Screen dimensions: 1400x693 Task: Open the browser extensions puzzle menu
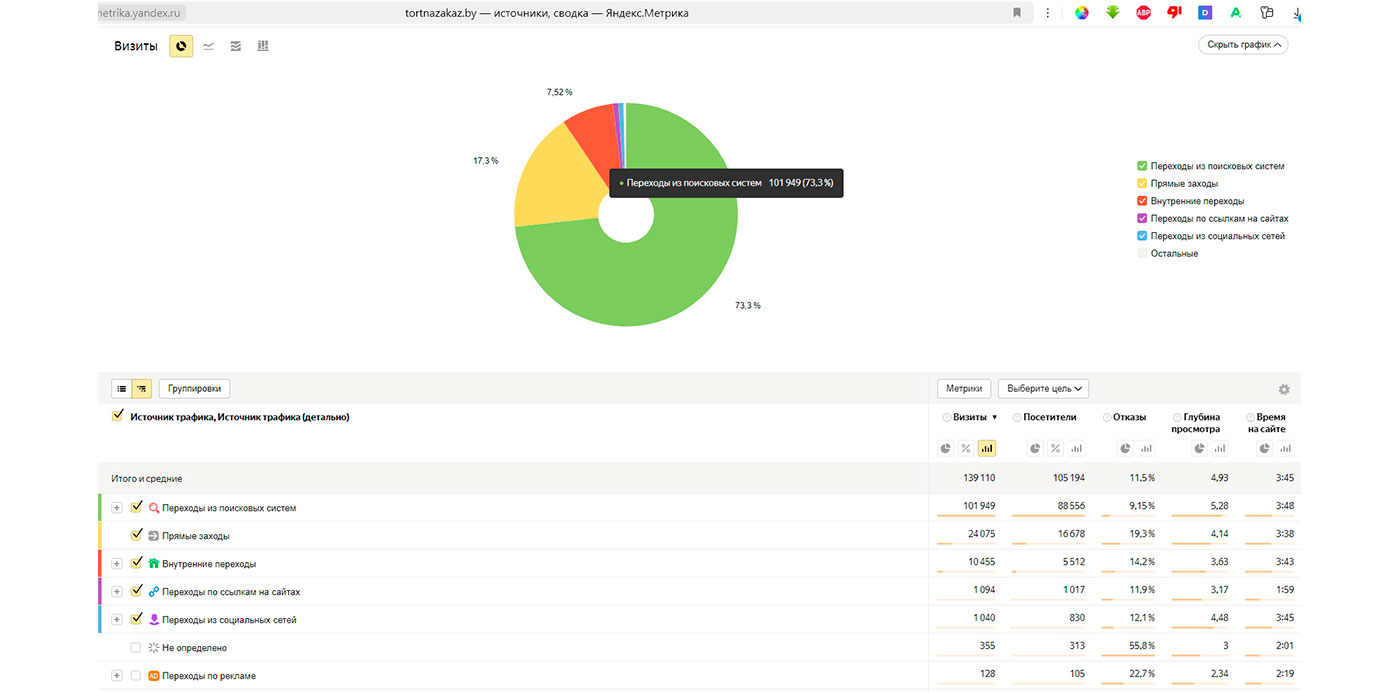(x=1267, y=13)
